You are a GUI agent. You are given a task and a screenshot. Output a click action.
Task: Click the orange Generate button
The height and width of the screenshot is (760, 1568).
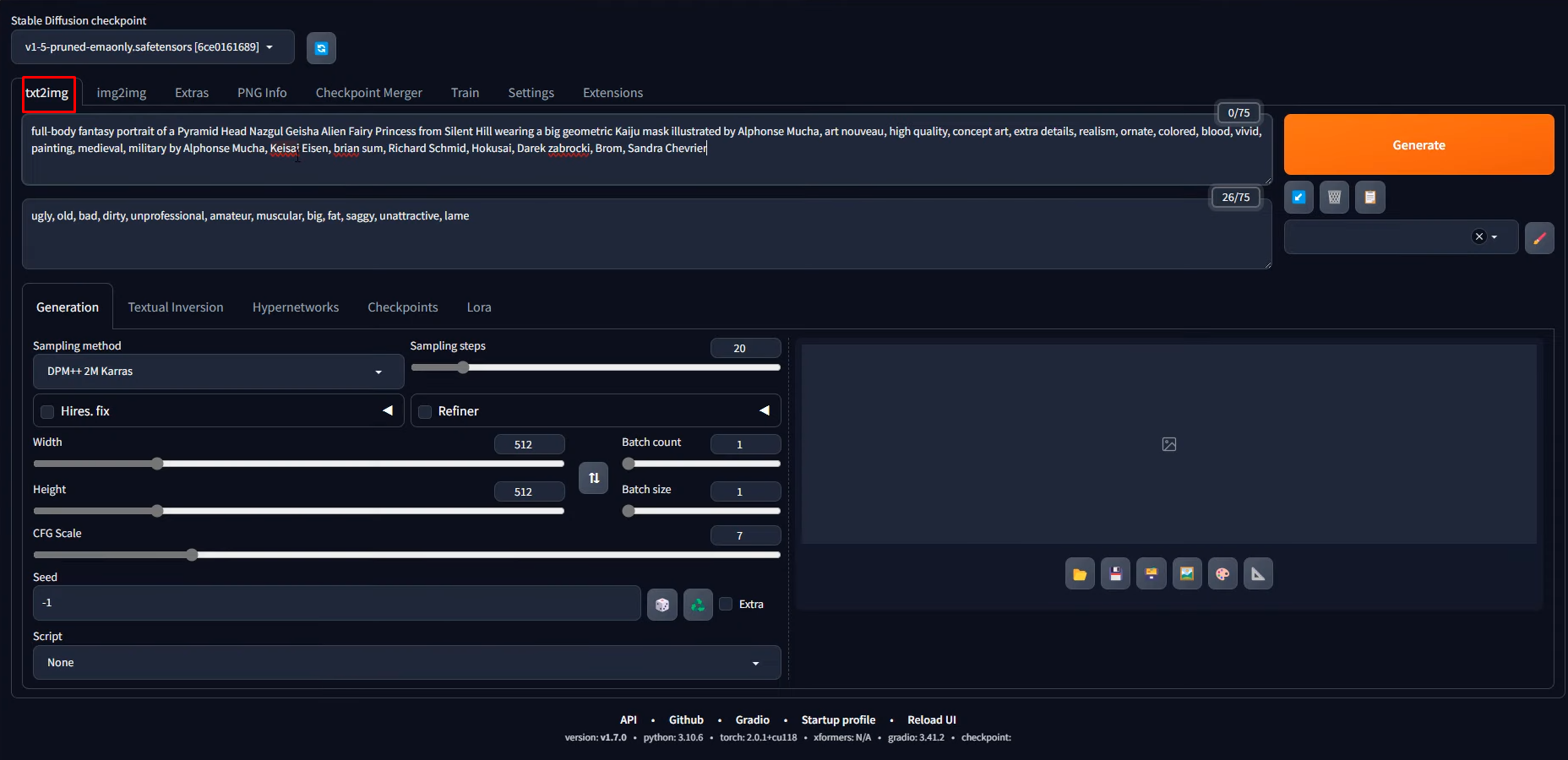coord(1419,144)
